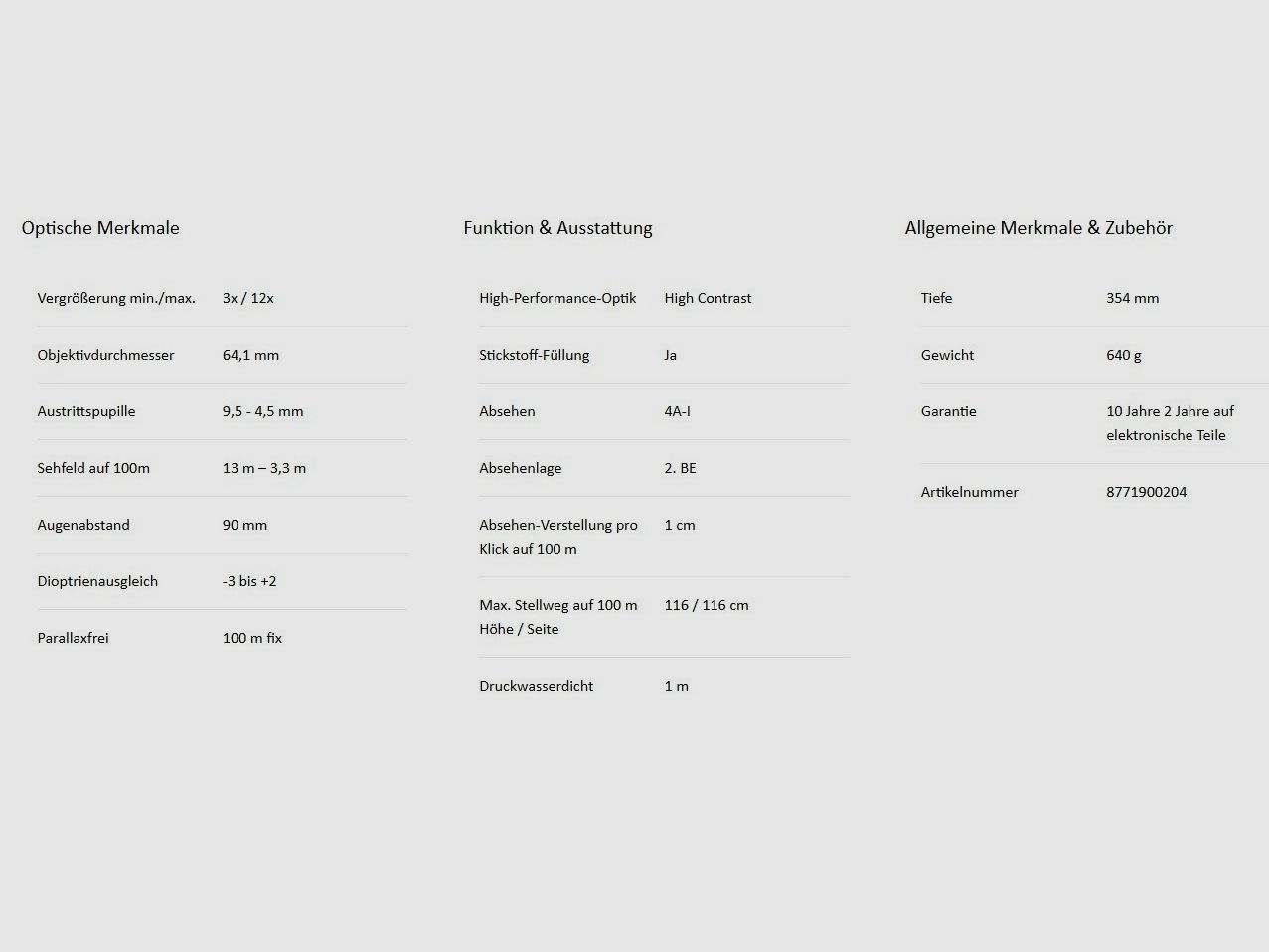1269x952 pixels.
Task: Click the Gewicht 640 g value
Action: [1123, 355]
